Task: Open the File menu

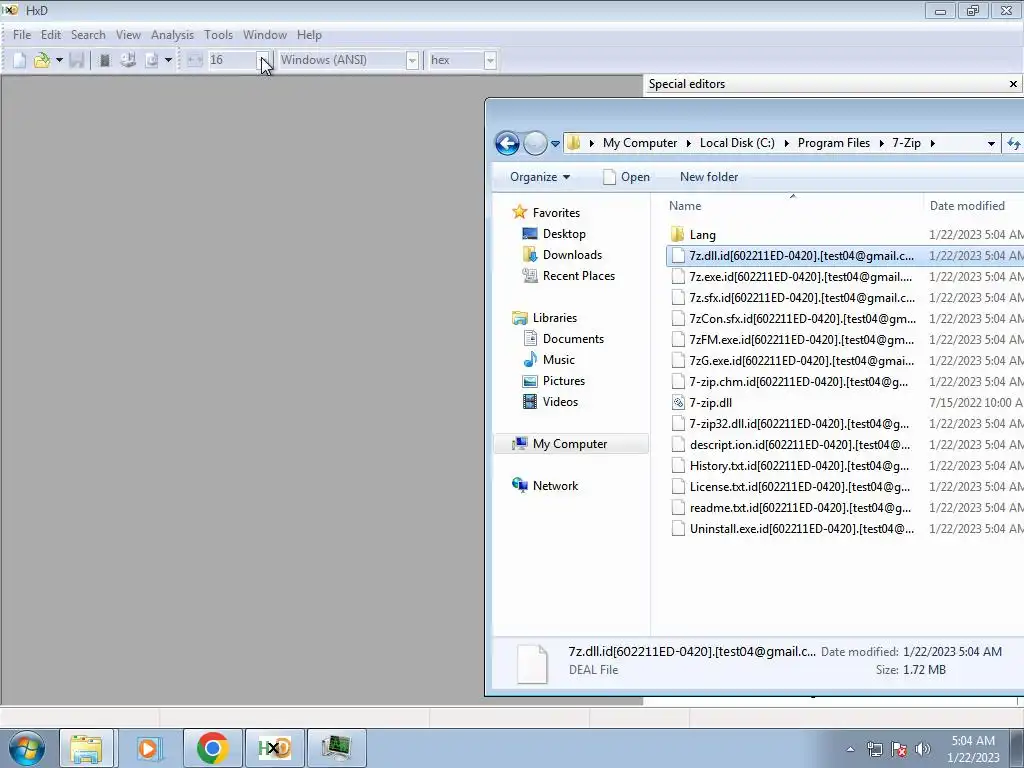Action: [22, 35]
